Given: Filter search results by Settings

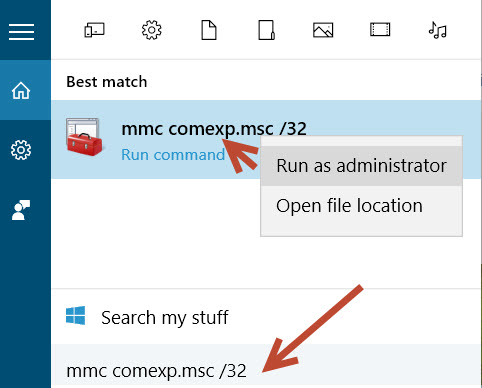Looking at the screenshot, I should pos(152,30).
